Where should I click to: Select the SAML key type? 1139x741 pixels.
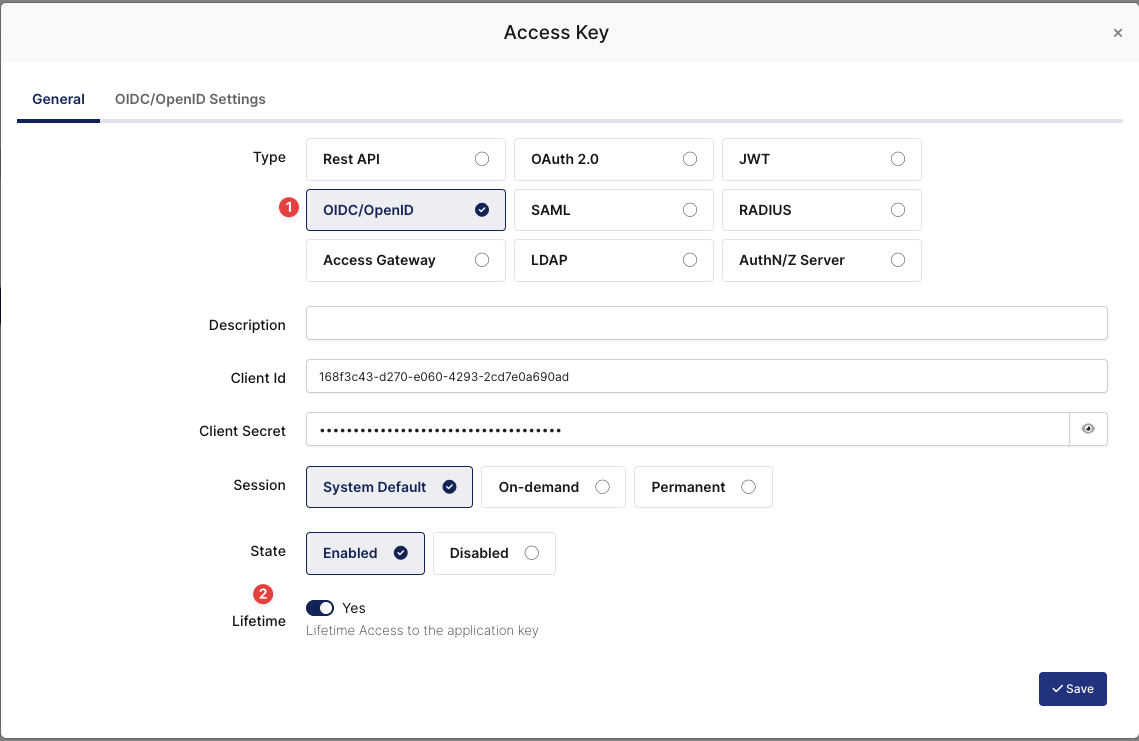[613, 210]
